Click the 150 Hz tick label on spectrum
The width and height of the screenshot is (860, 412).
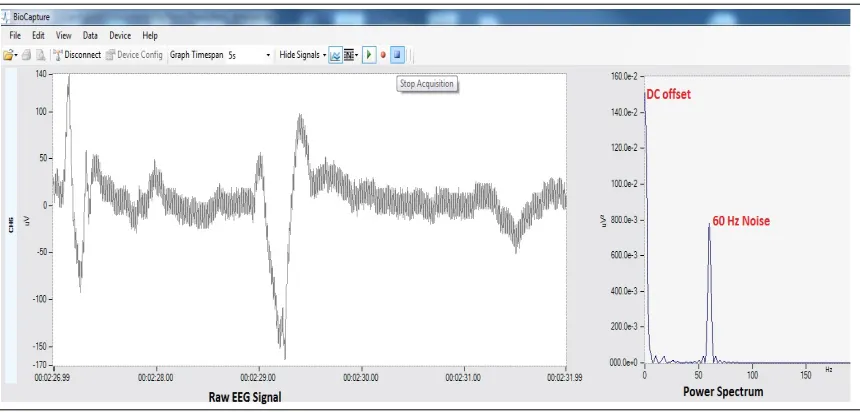coord(806,374)
